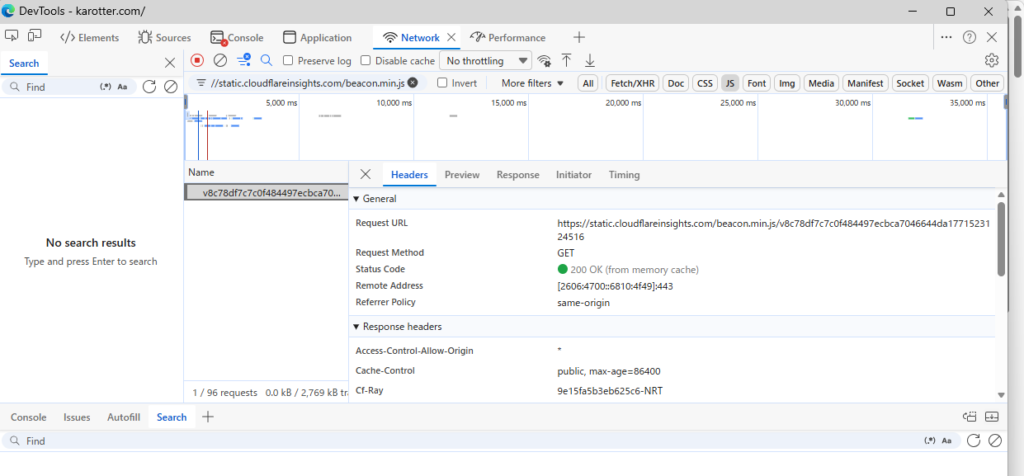Open network conditions wifi icon
1024x476 pixels.
pyautogui.click(x=543, y=61)
